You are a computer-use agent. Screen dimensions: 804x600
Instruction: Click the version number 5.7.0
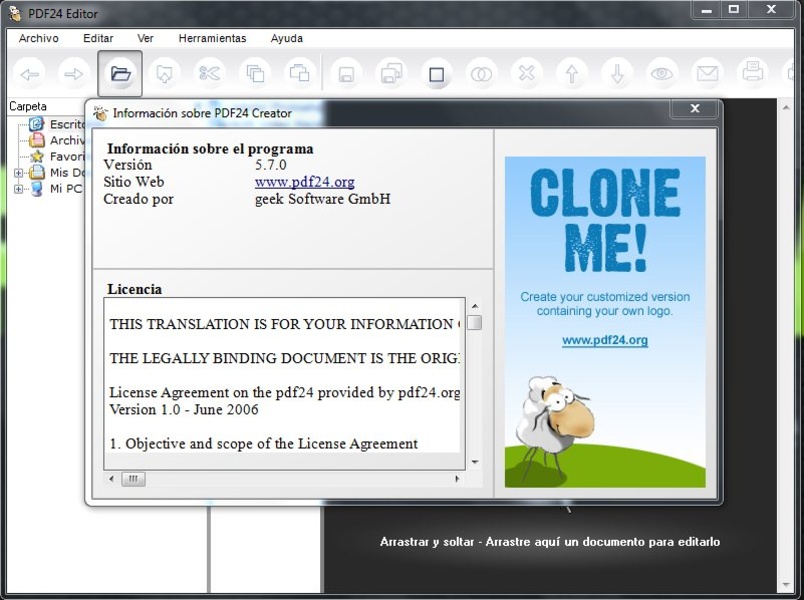point(271,165)
